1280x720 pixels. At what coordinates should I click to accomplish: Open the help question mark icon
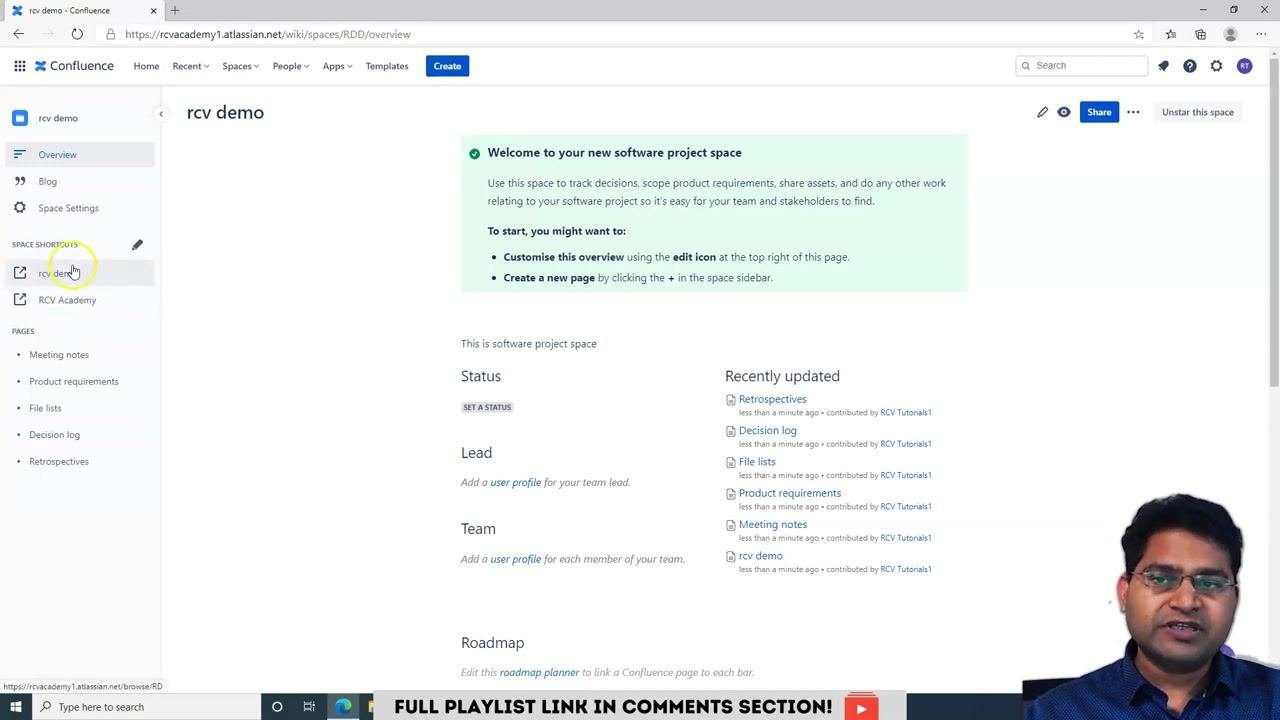pos(1190,66)
